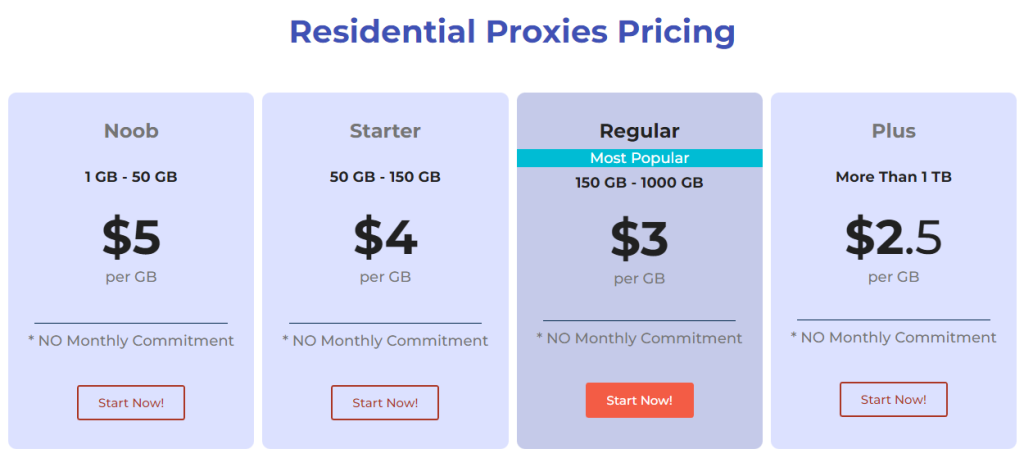
Task: Click the 150 GB - 1000 GB range text
Action: pyautogui.click(x=639, y=183)
